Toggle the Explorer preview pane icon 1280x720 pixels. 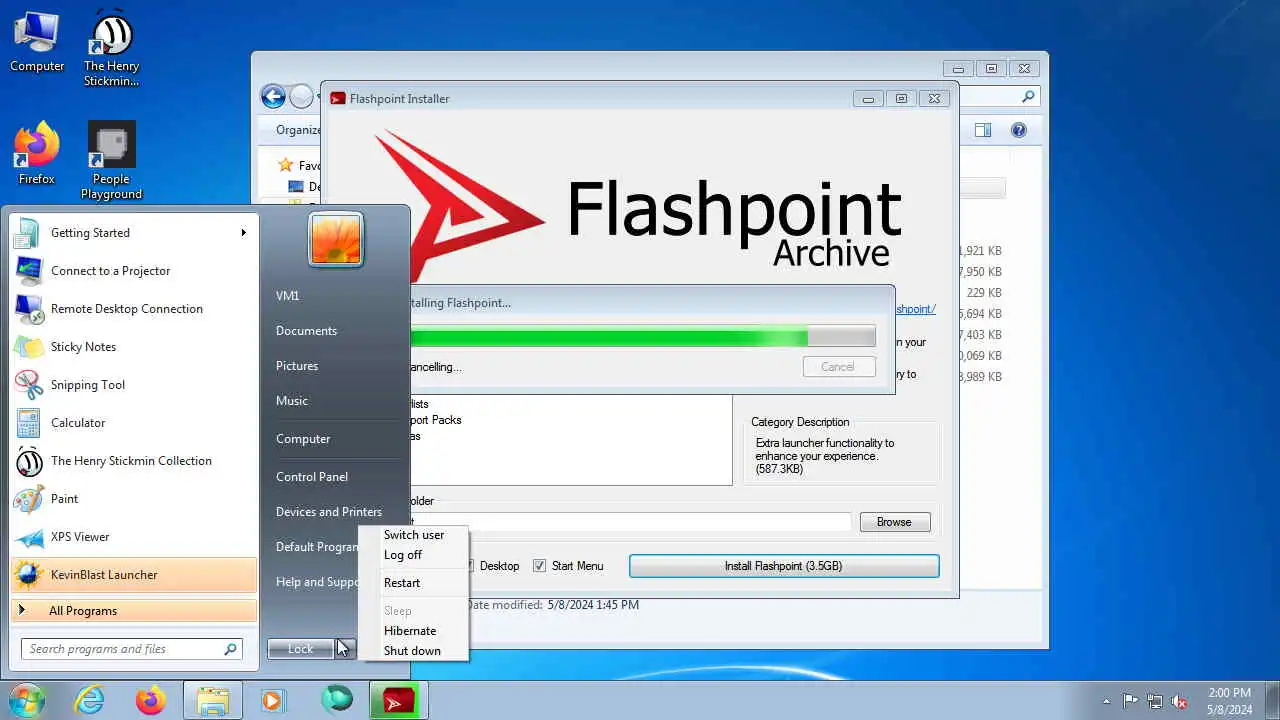point(983,130)
